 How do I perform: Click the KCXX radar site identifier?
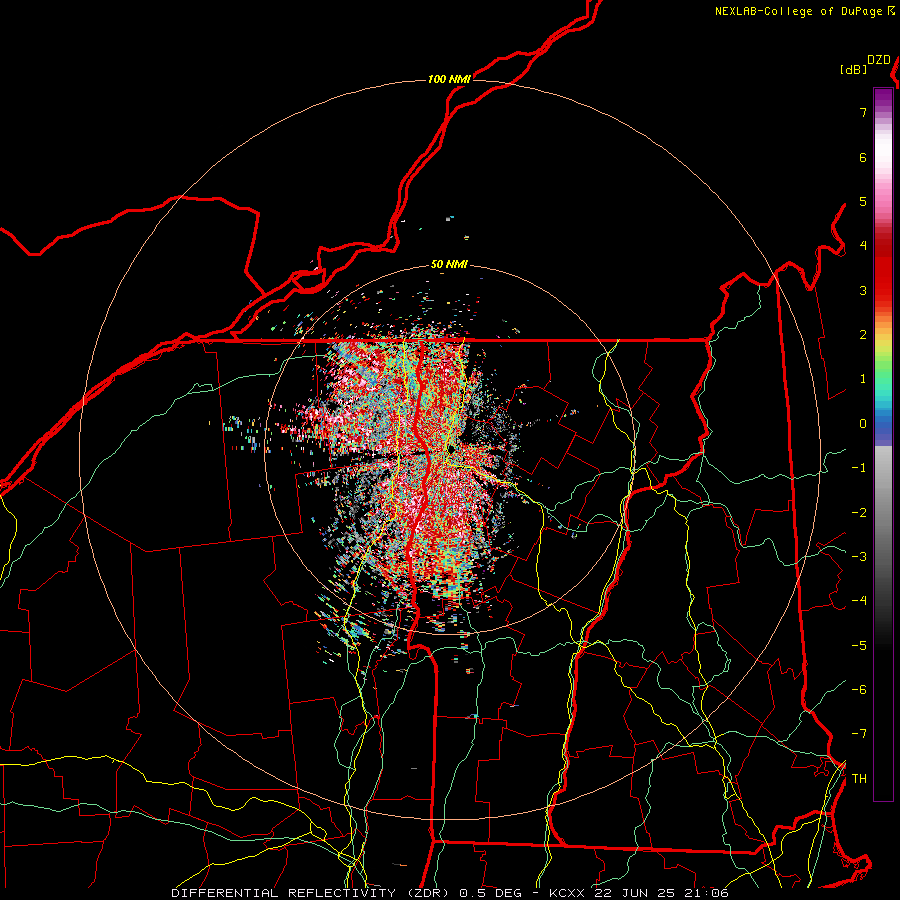[567, 893]
